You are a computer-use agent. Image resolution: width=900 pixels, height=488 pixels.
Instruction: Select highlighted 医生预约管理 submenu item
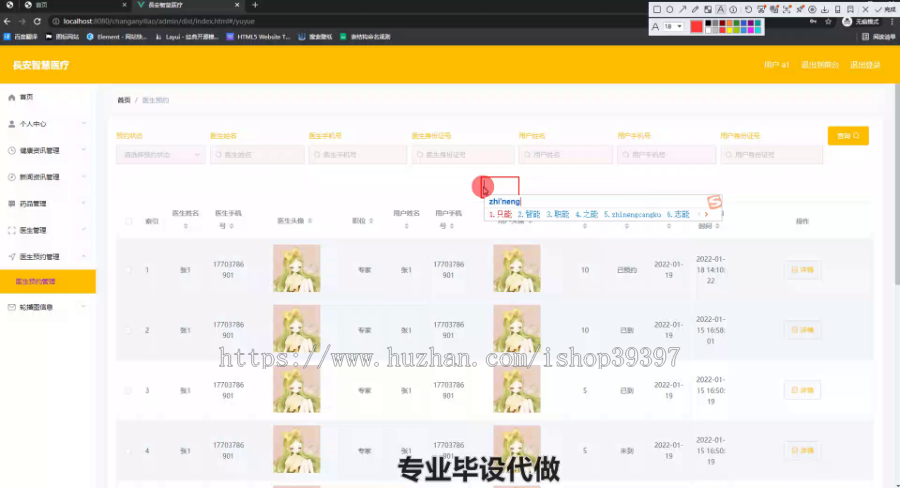(x=48, y=281)
